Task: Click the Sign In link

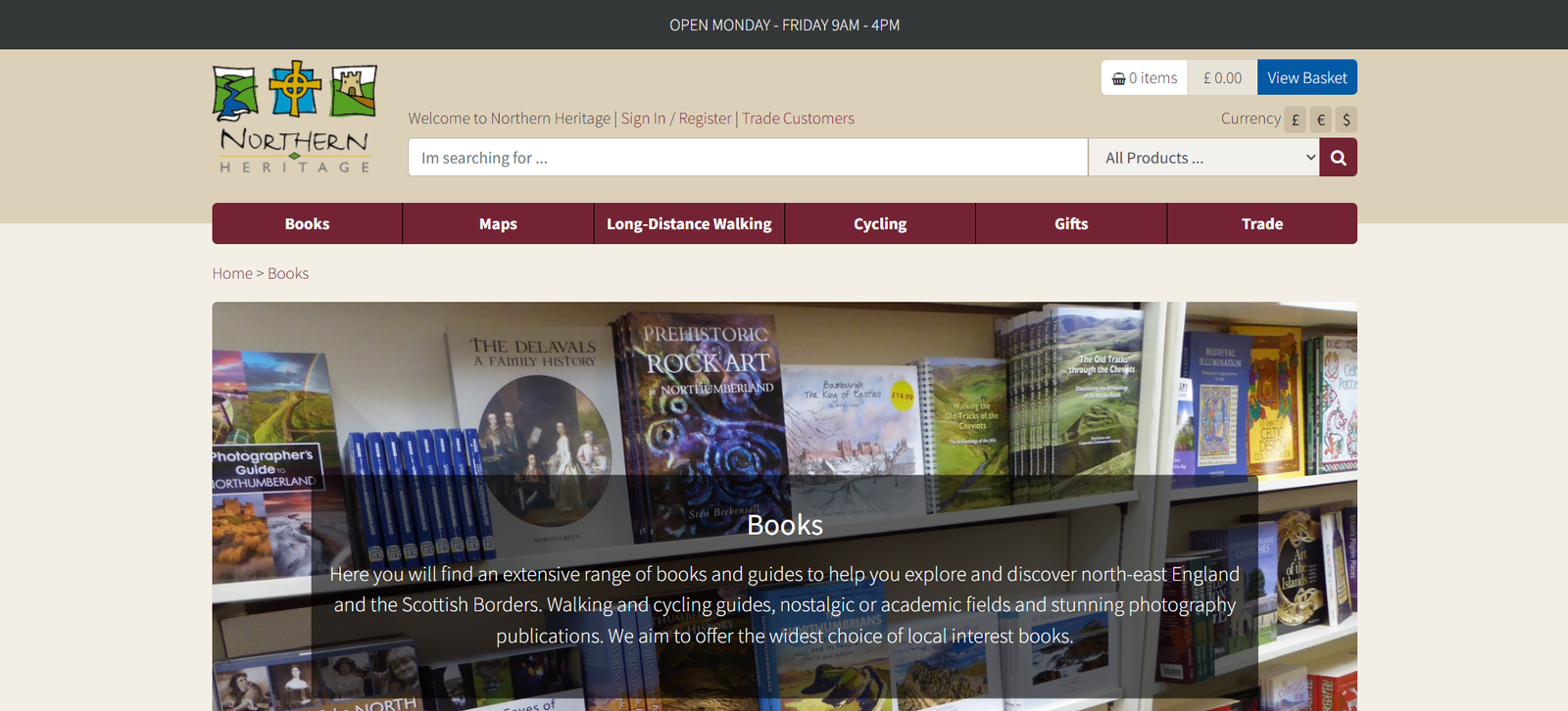Action: point(643,118)
